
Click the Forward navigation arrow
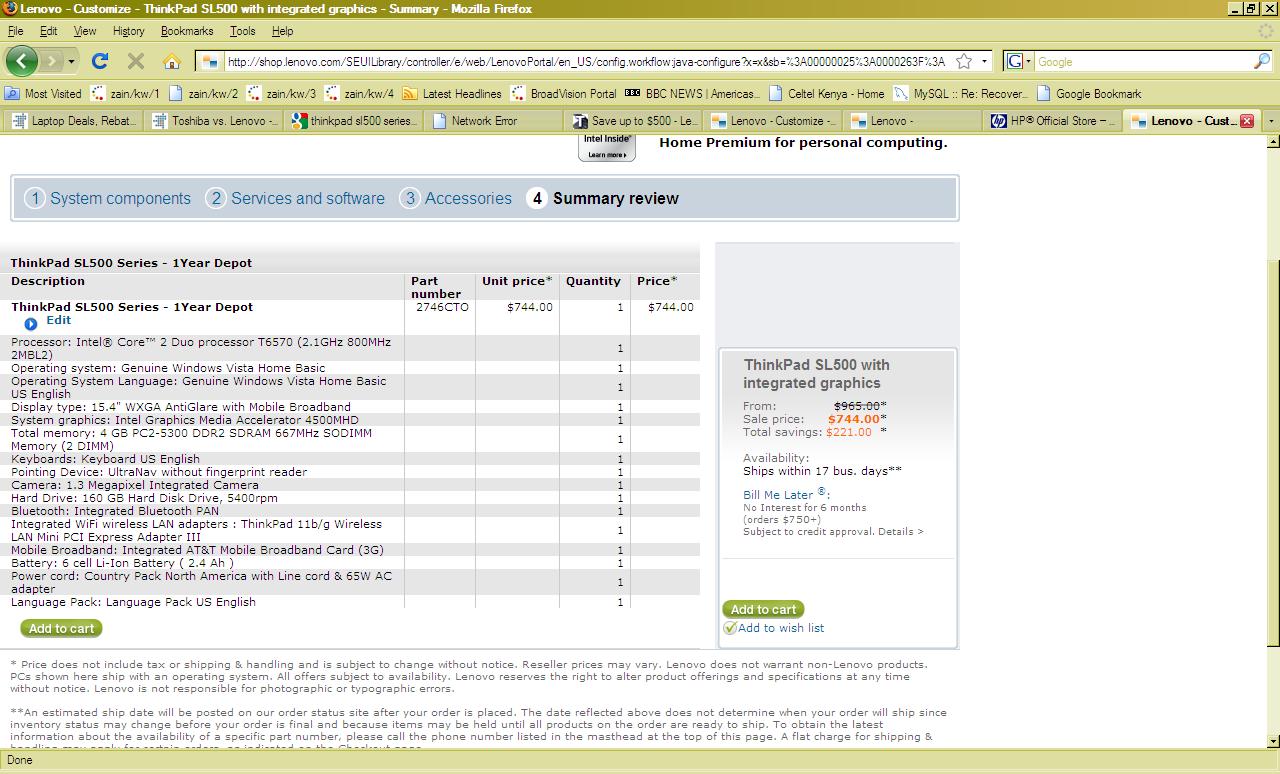click(52, 61)
